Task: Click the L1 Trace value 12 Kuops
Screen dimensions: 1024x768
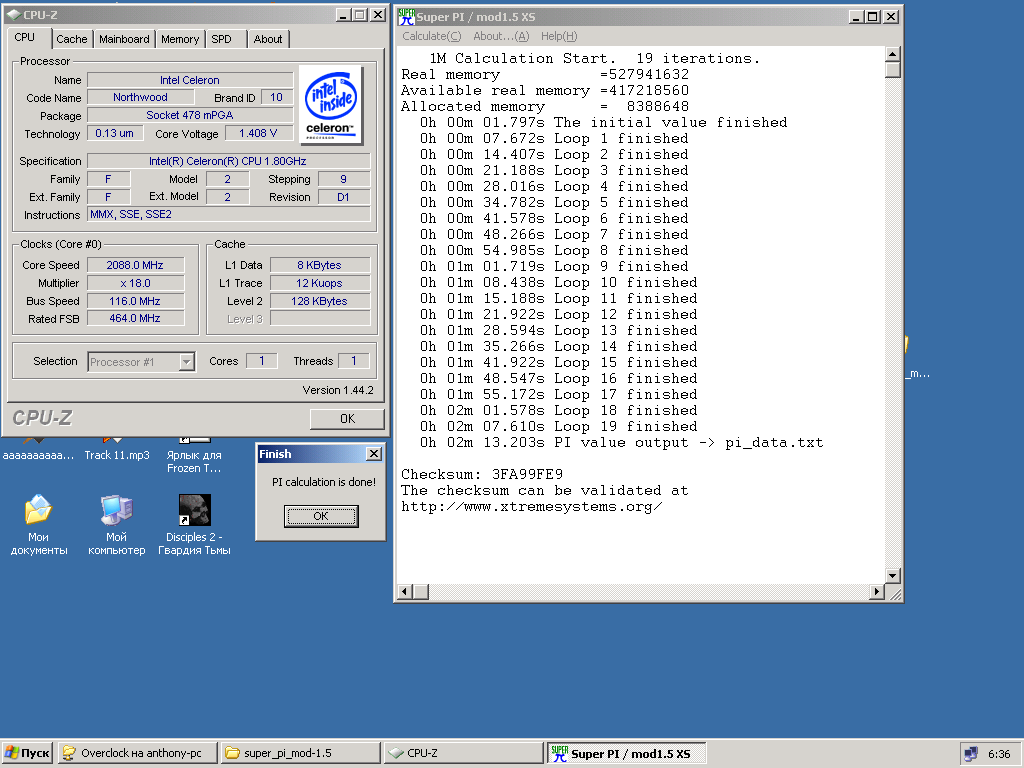Action: (x=320, y=283)
